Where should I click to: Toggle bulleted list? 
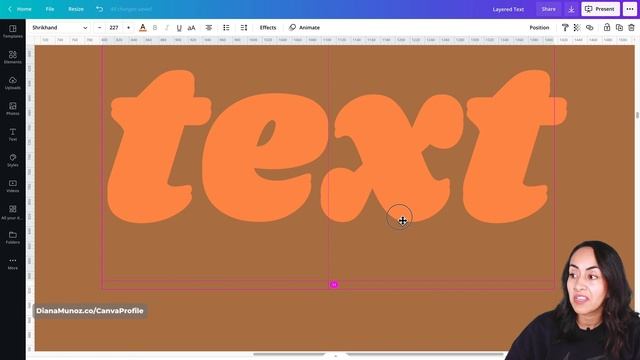click(x=226, y=28)
